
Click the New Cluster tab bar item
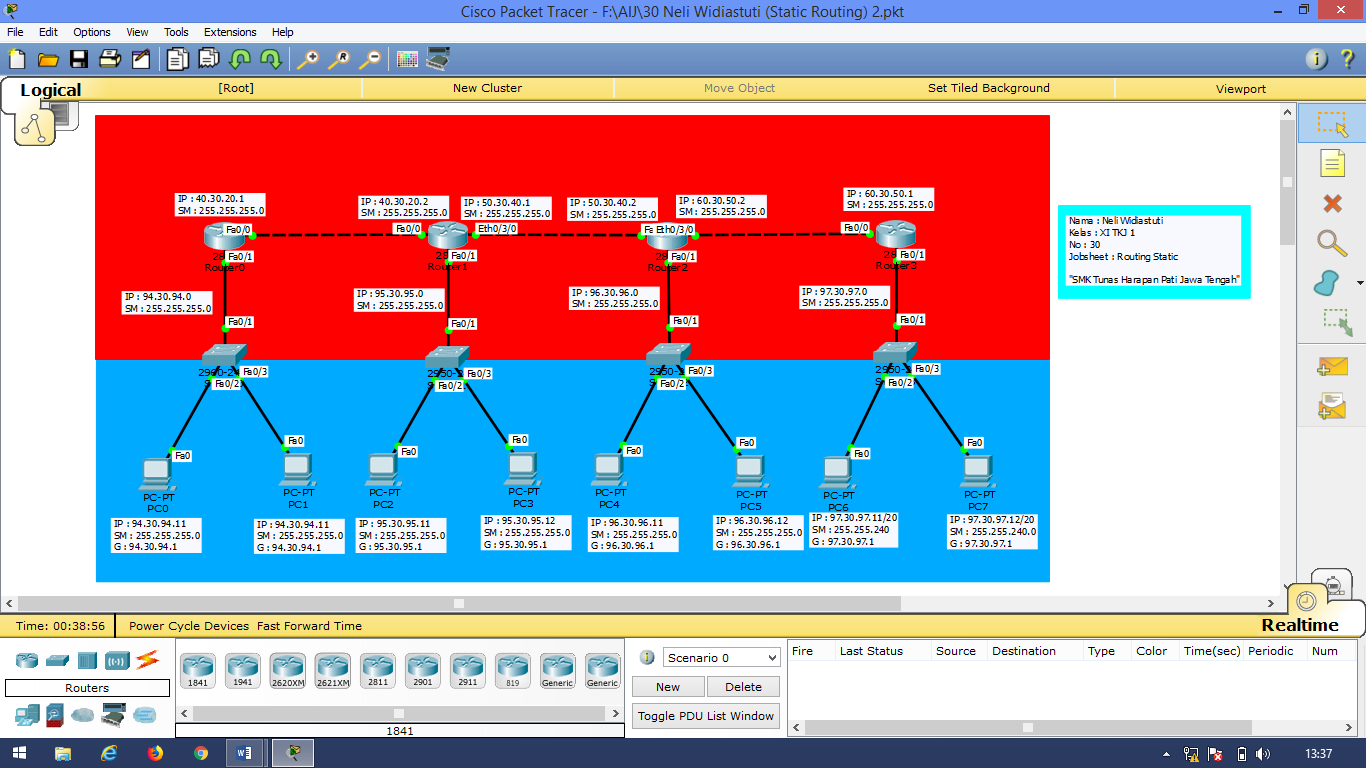coord(487,88)
